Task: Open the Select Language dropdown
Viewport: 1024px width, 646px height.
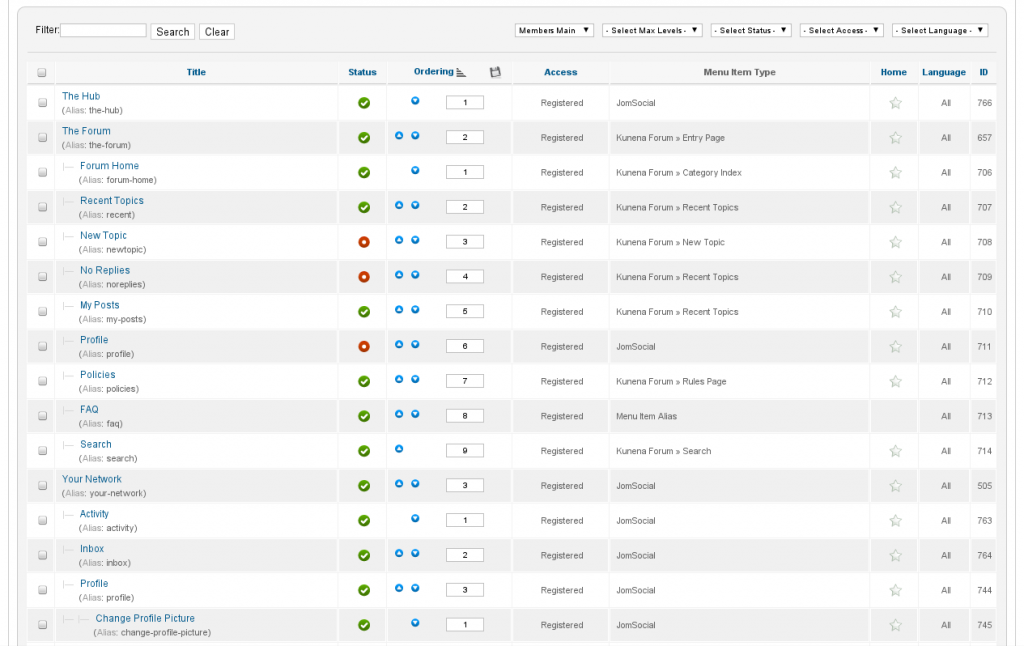Action: (940, 31)
